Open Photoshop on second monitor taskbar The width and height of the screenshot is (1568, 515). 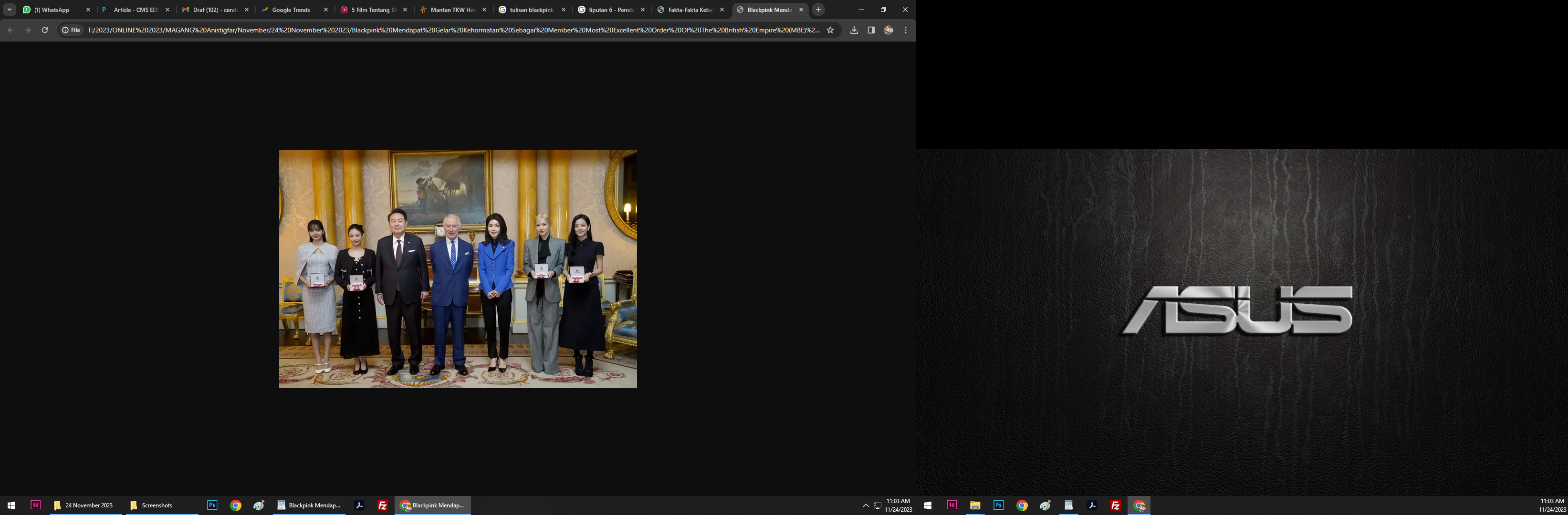[x=998, y=505]
